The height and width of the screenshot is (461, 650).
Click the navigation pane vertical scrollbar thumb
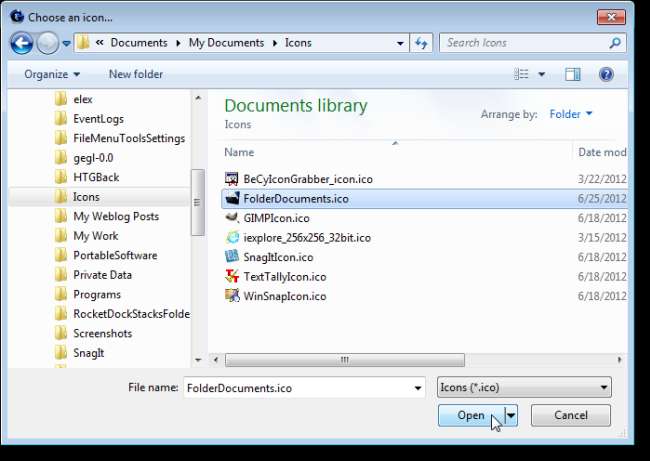(198, 202)
